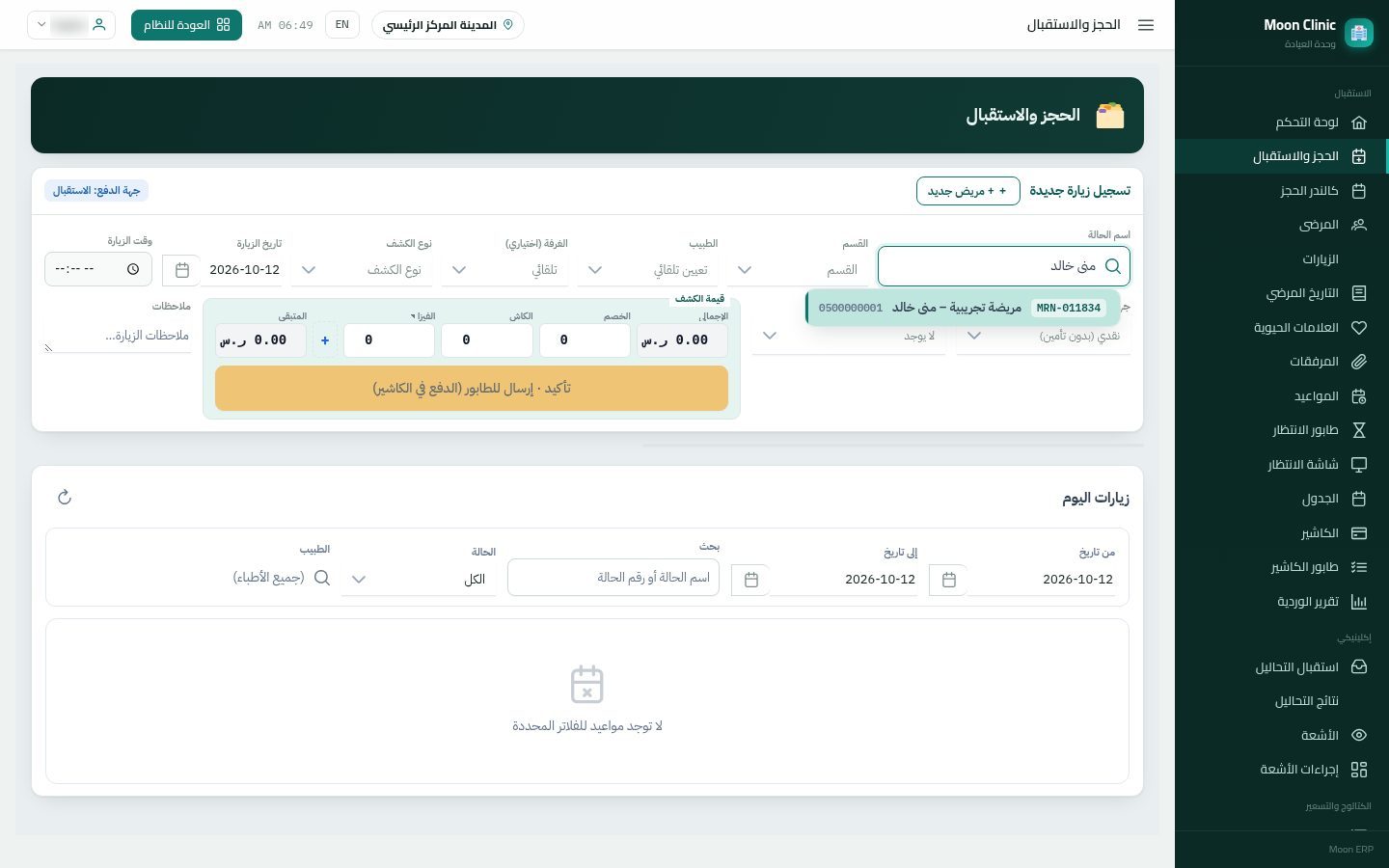Open the الطبيب تعيين تلقائي dropdown
1389x868 pixels.
click(x=648, y=270)
